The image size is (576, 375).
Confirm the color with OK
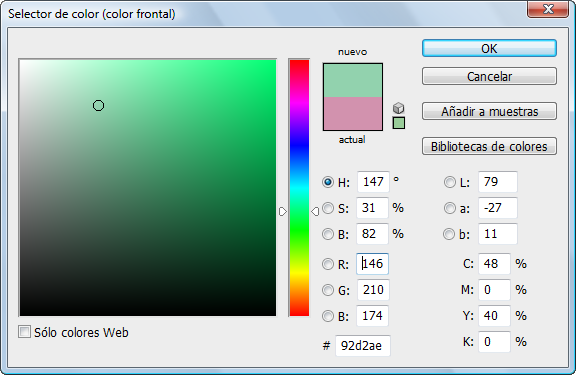[489, 48]
